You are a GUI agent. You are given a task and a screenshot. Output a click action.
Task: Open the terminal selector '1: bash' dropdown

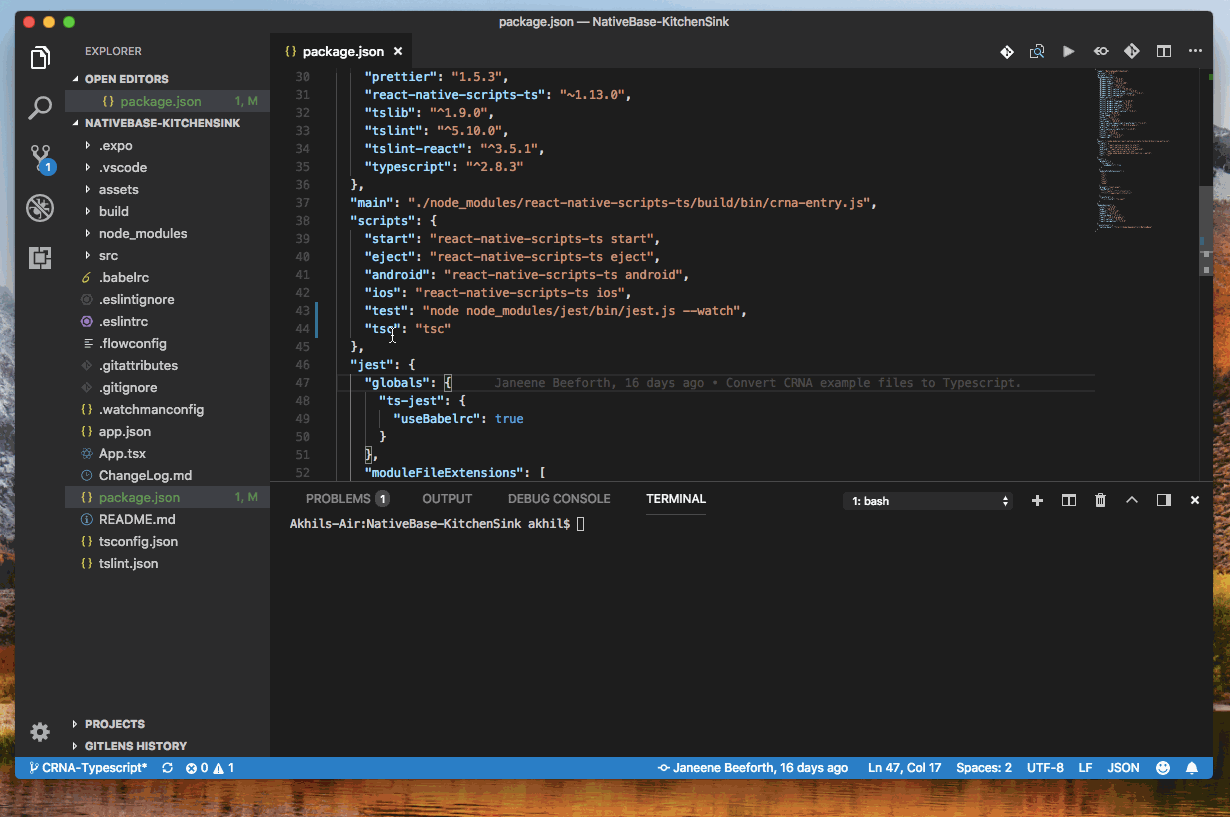928,501
